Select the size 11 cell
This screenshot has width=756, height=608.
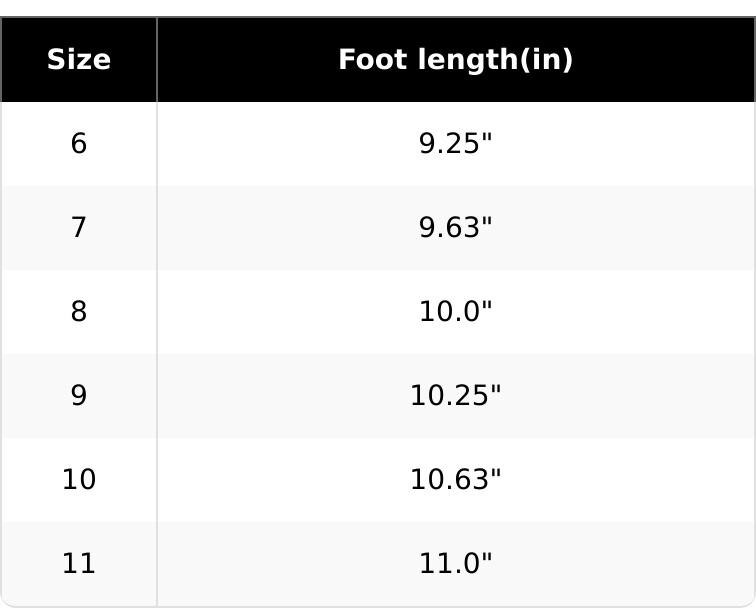(x=79, y=564)
